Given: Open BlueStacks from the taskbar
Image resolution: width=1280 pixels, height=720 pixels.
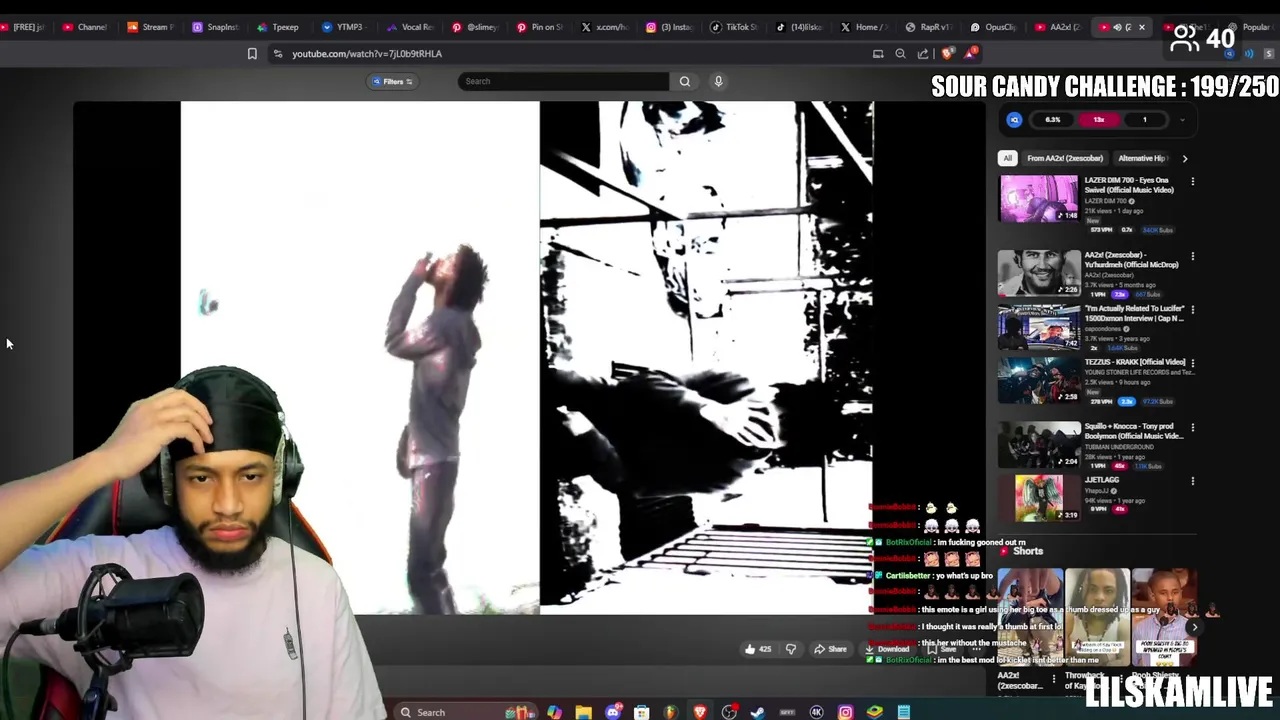Looking at the screenshot, I should pyautogui.click(x=875, y=712).
